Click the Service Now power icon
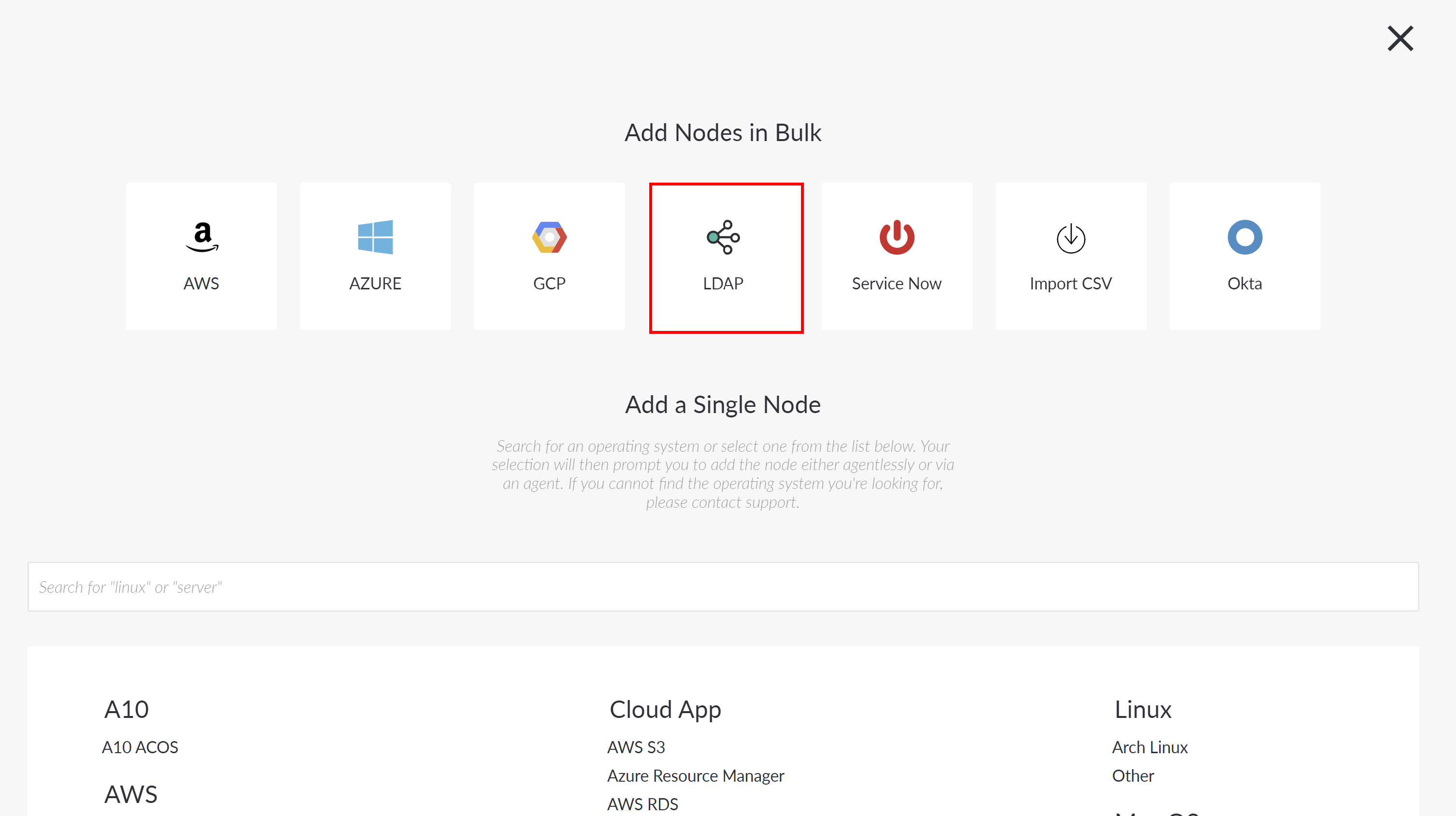This screenshot has height=816, width=1456. [x=897, y=237]
